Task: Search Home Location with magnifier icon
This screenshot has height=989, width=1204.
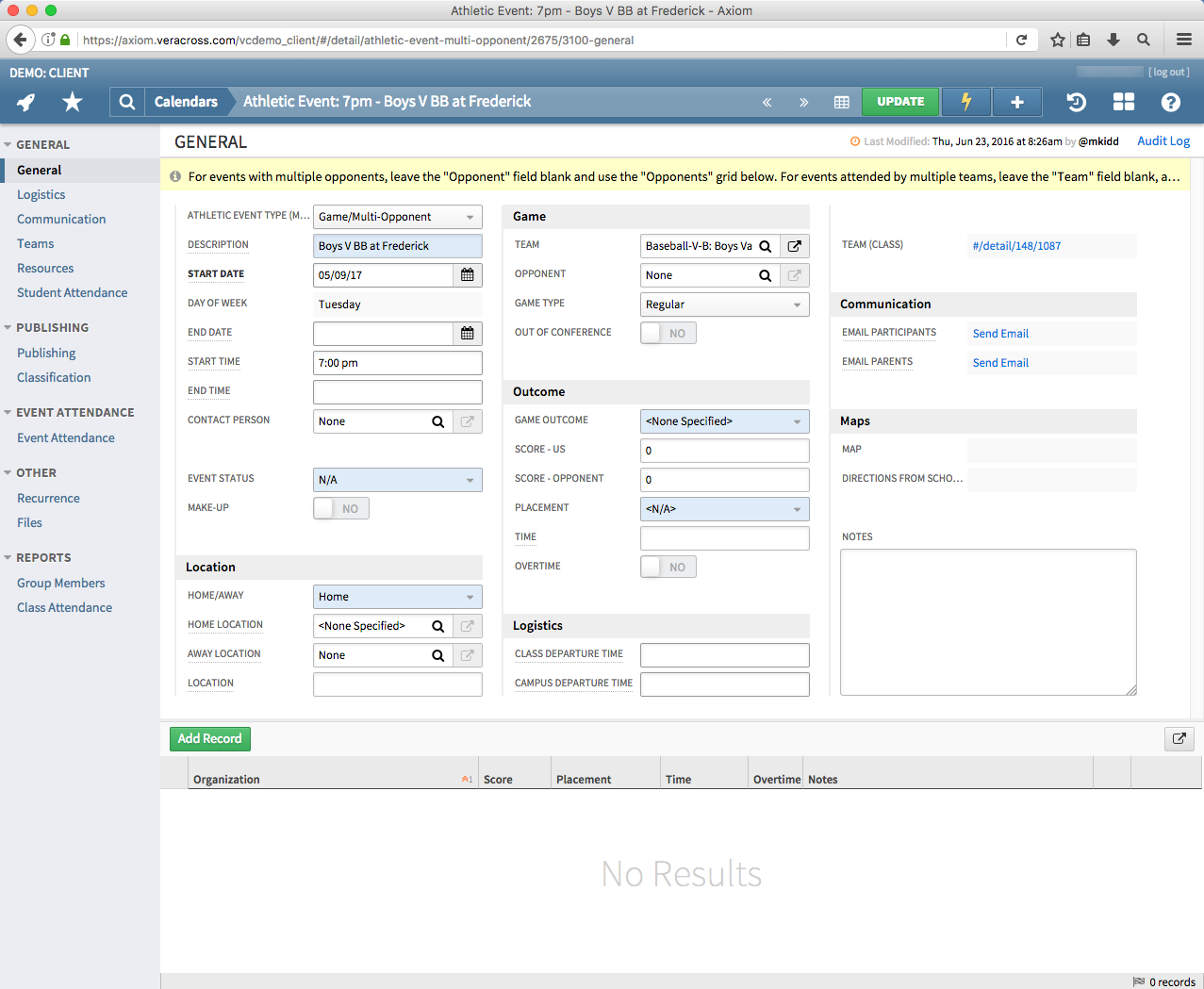Action: click(x=438, y=626)
